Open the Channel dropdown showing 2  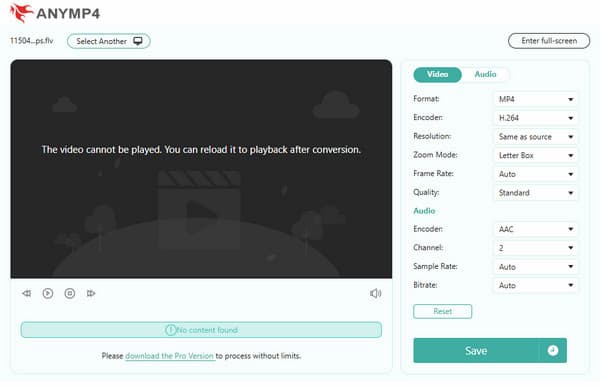(x=535, y=248)
